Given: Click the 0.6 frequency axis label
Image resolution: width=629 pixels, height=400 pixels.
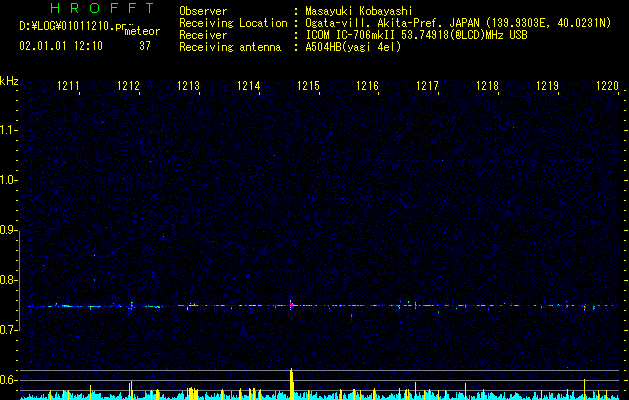Looking at the screenshot, I should 8,380.
